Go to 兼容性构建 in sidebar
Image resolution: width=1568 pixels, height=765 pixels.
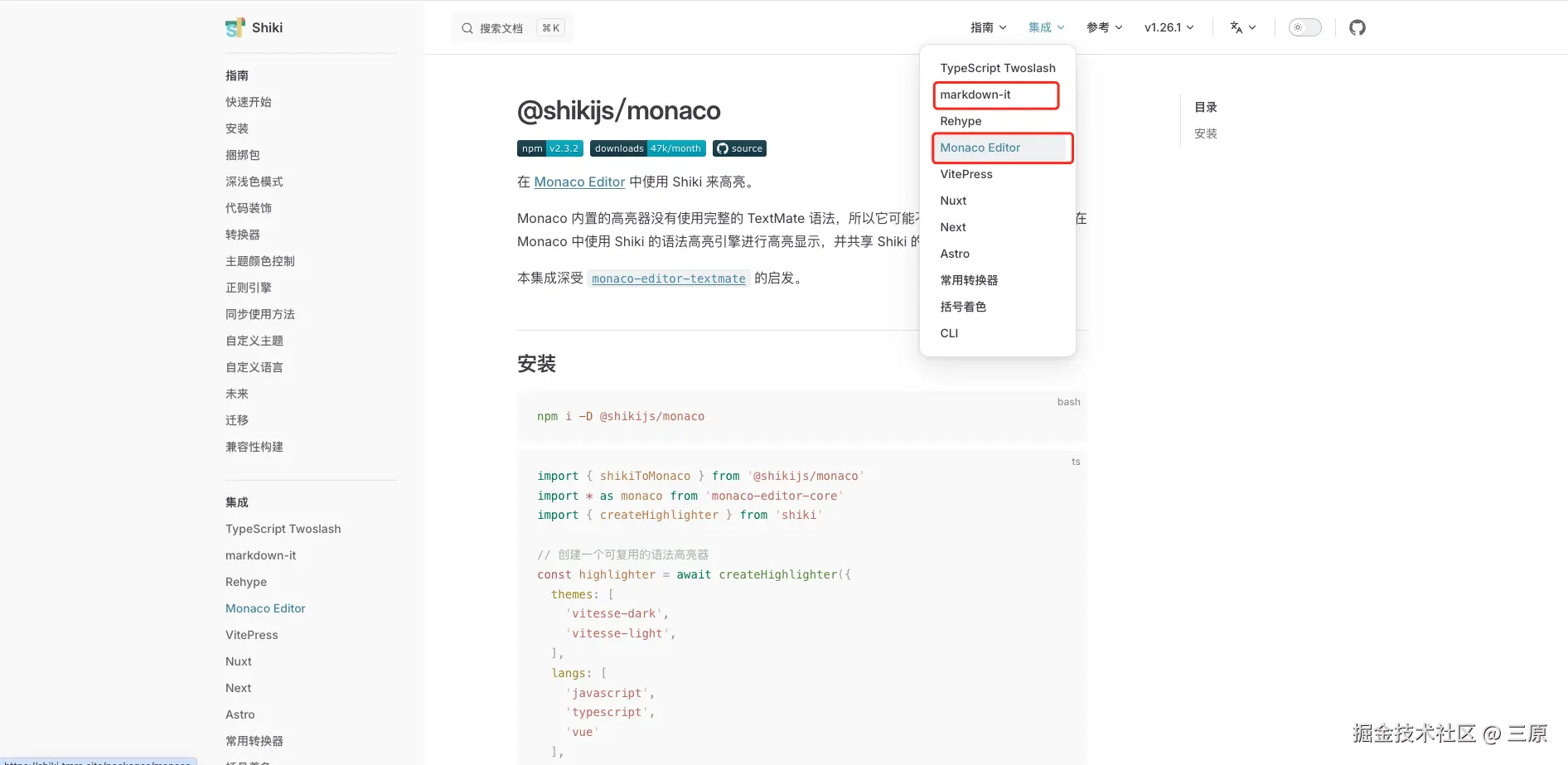[254, 447]
